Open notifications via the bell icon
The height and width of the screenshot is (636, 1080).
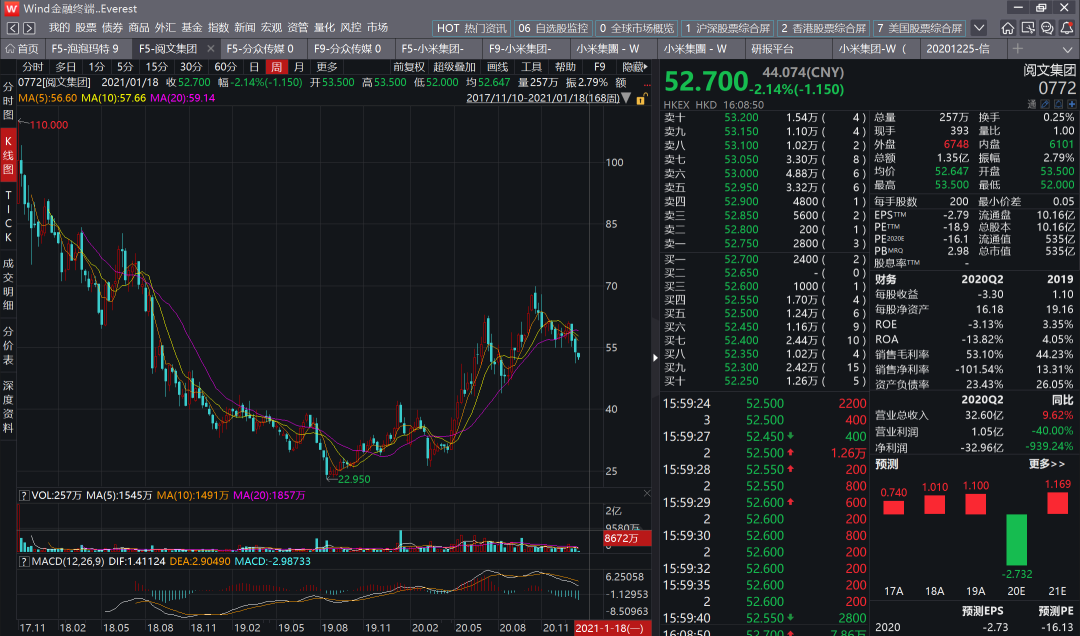[x=1067, y=28]
